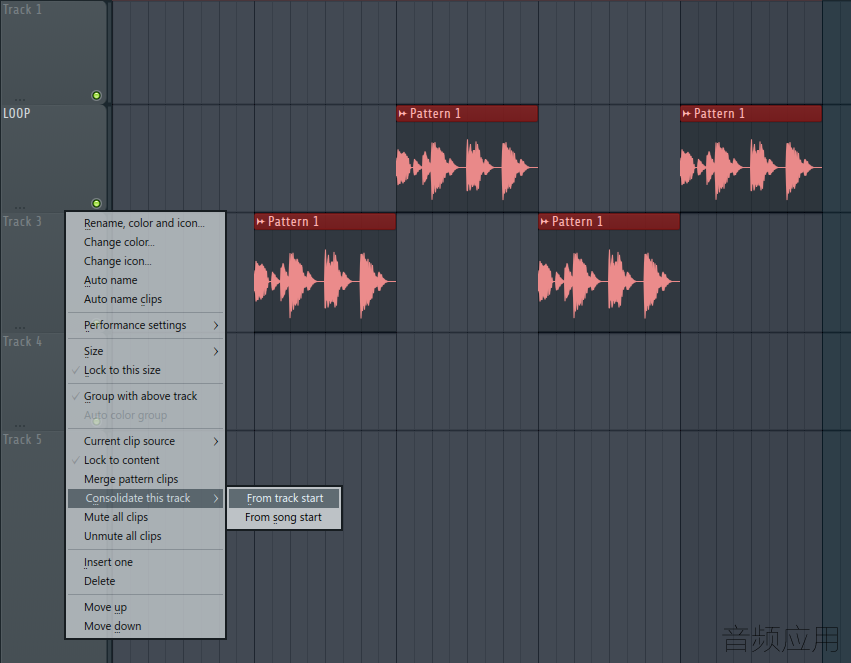Toggle Group with above track

pos(144,396)
